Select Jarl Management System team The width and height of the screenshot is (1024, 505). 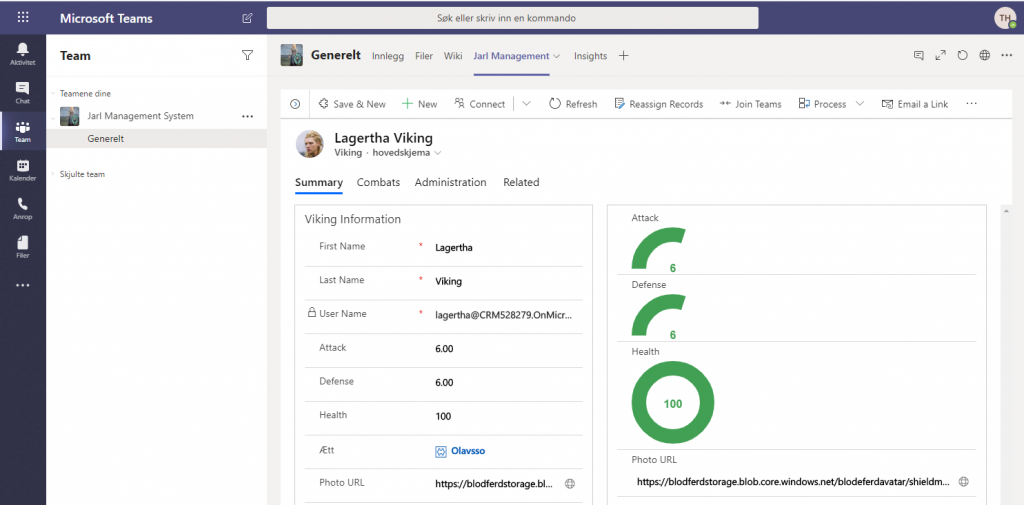pyautogui.click(x=140, y=116)
